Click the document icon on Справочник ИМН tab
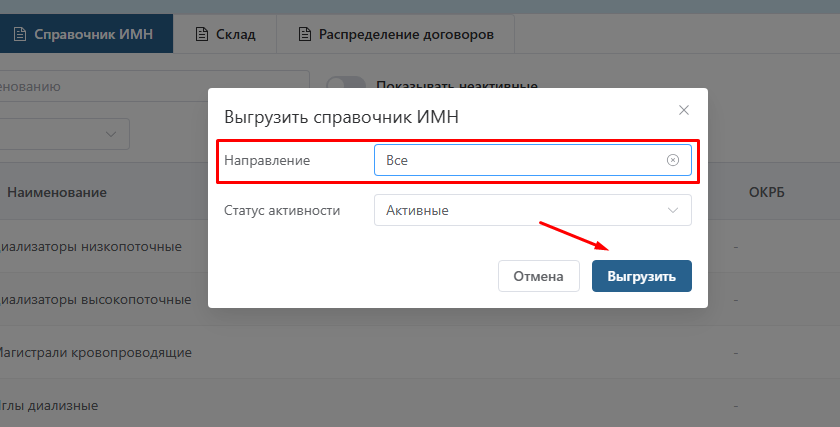The height and width of the screenshot is (427, 840). point(19,34)
